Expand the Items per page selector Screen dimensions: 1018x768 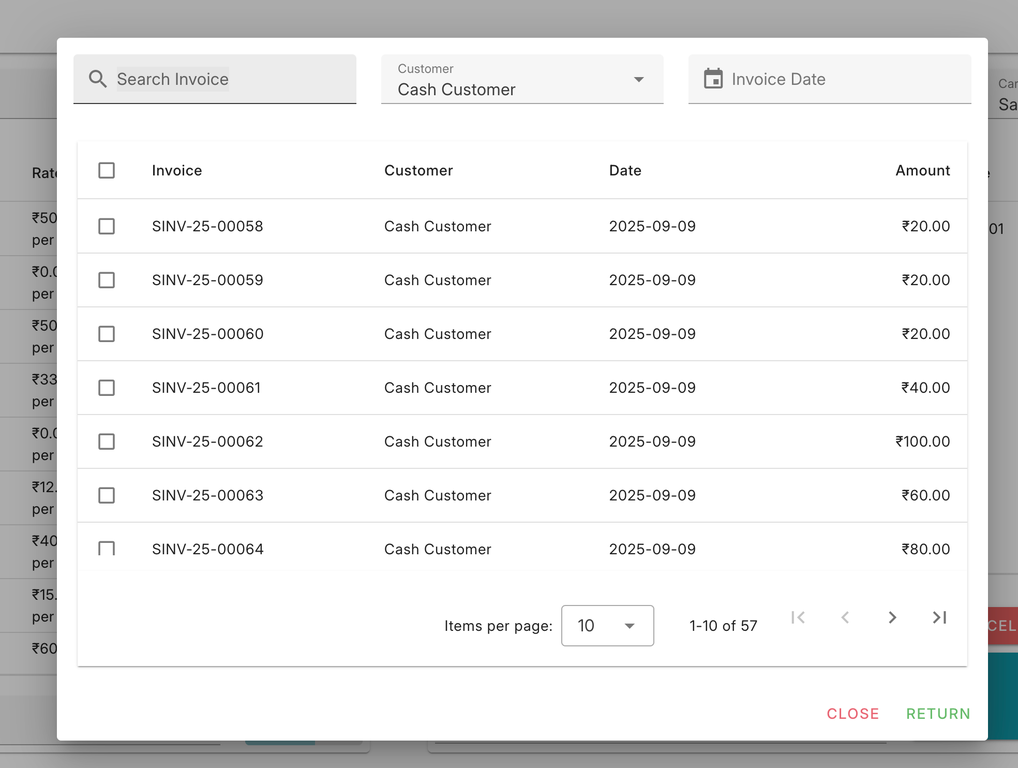(x=607, y=626)
